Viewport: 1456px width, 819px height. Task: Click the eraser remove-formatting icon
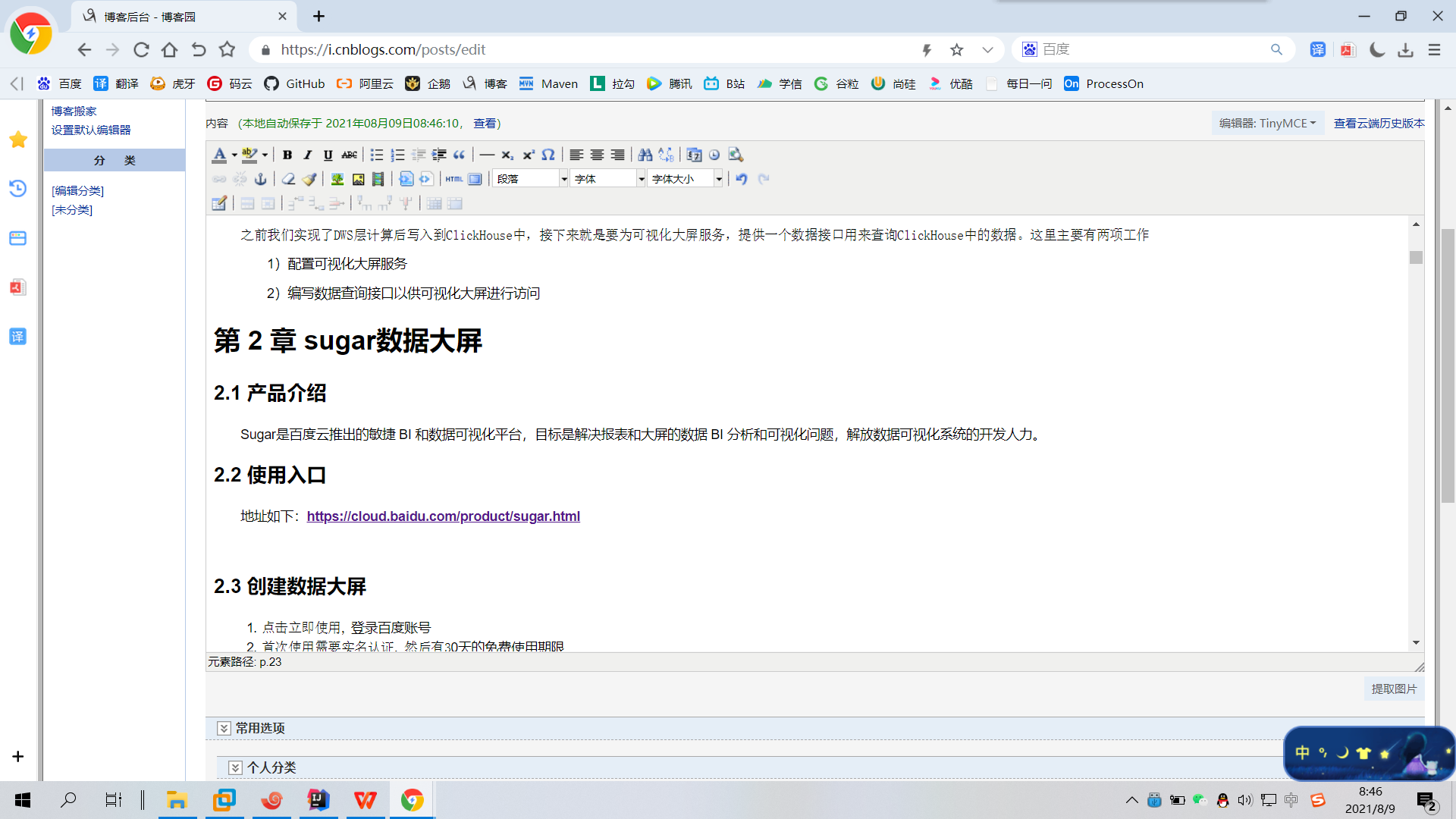(288, 179)
